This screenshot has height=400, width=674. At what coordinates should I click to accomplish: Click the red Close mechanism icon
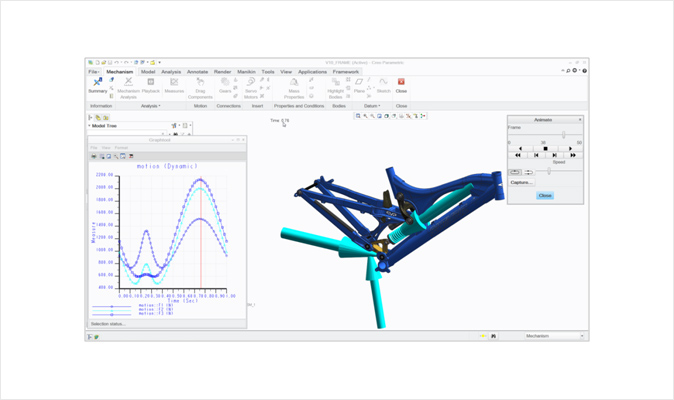click(401, 82)
